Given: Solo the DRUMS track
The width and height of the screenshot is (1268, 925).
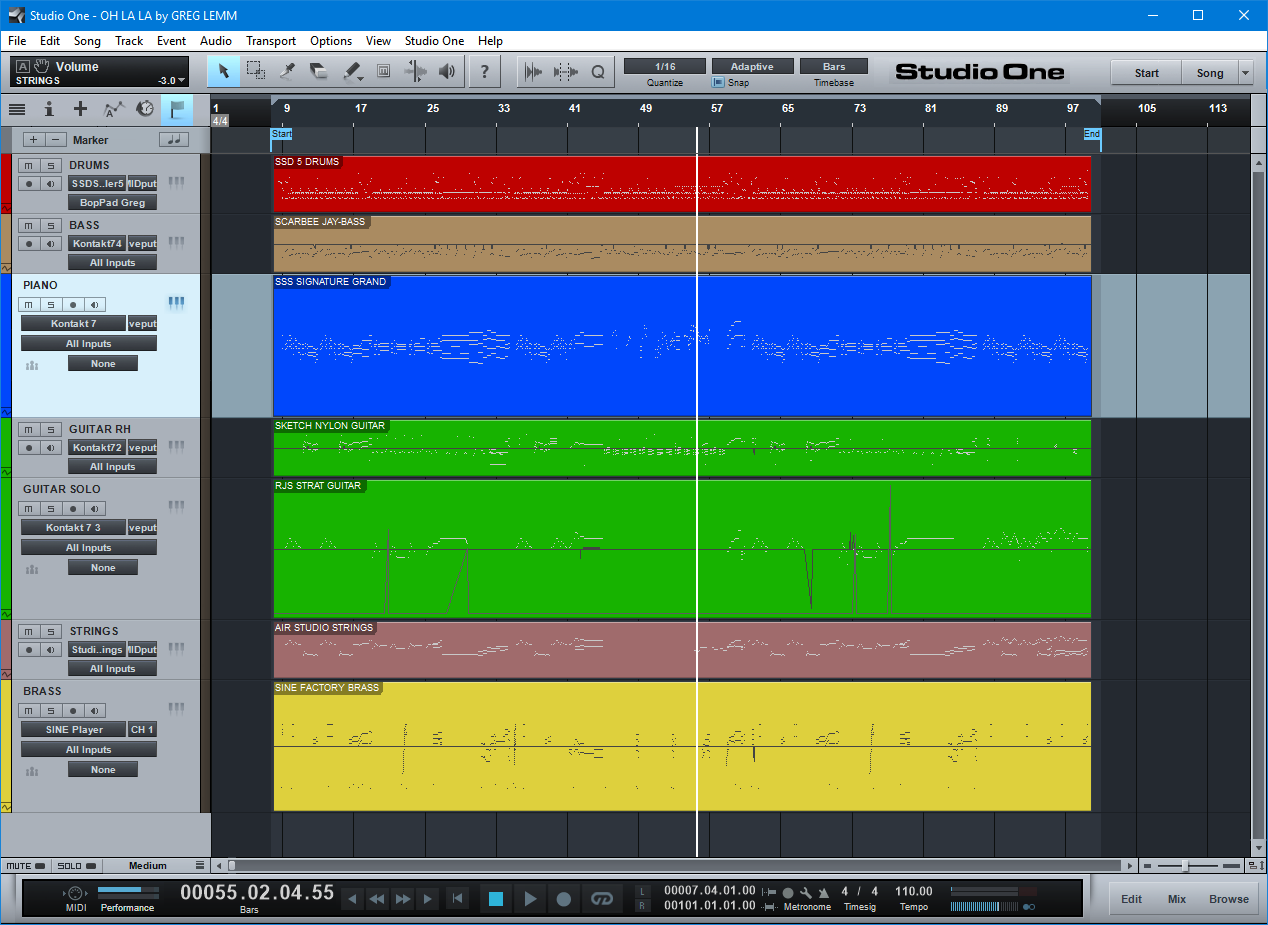Looking at the screenshot, I should click(x=51, y=165).
